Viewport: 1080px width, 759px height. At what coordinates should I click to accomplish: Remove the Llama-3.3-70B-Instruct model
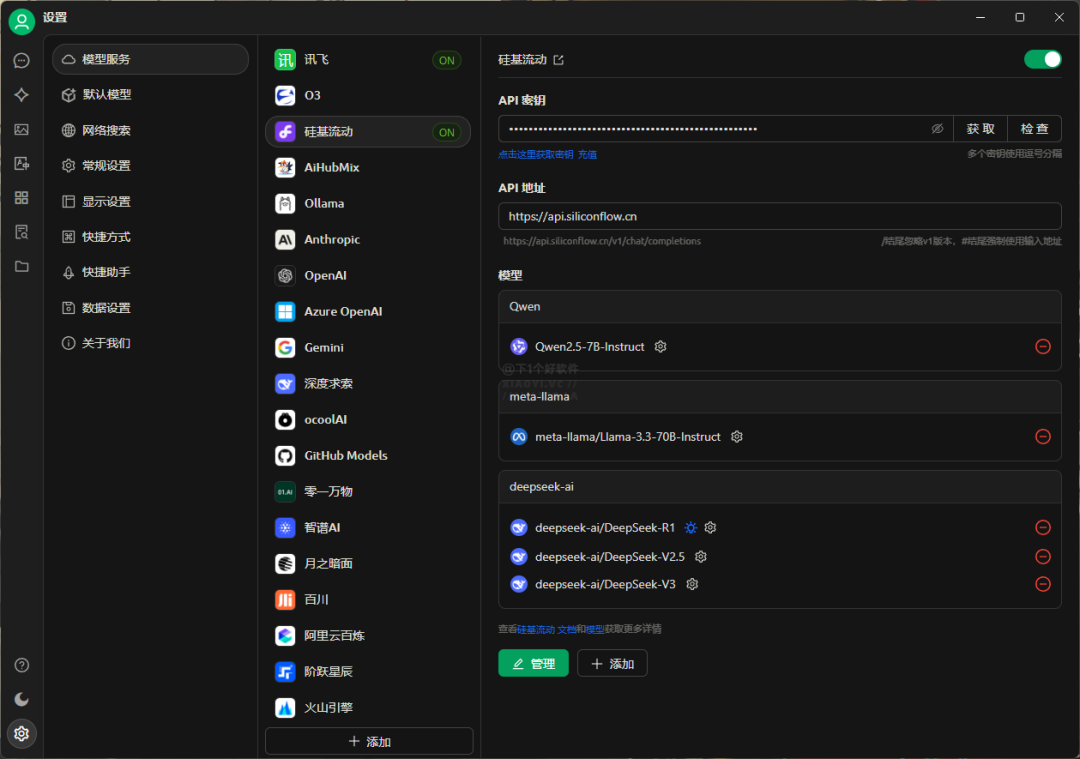(1043, 437)
